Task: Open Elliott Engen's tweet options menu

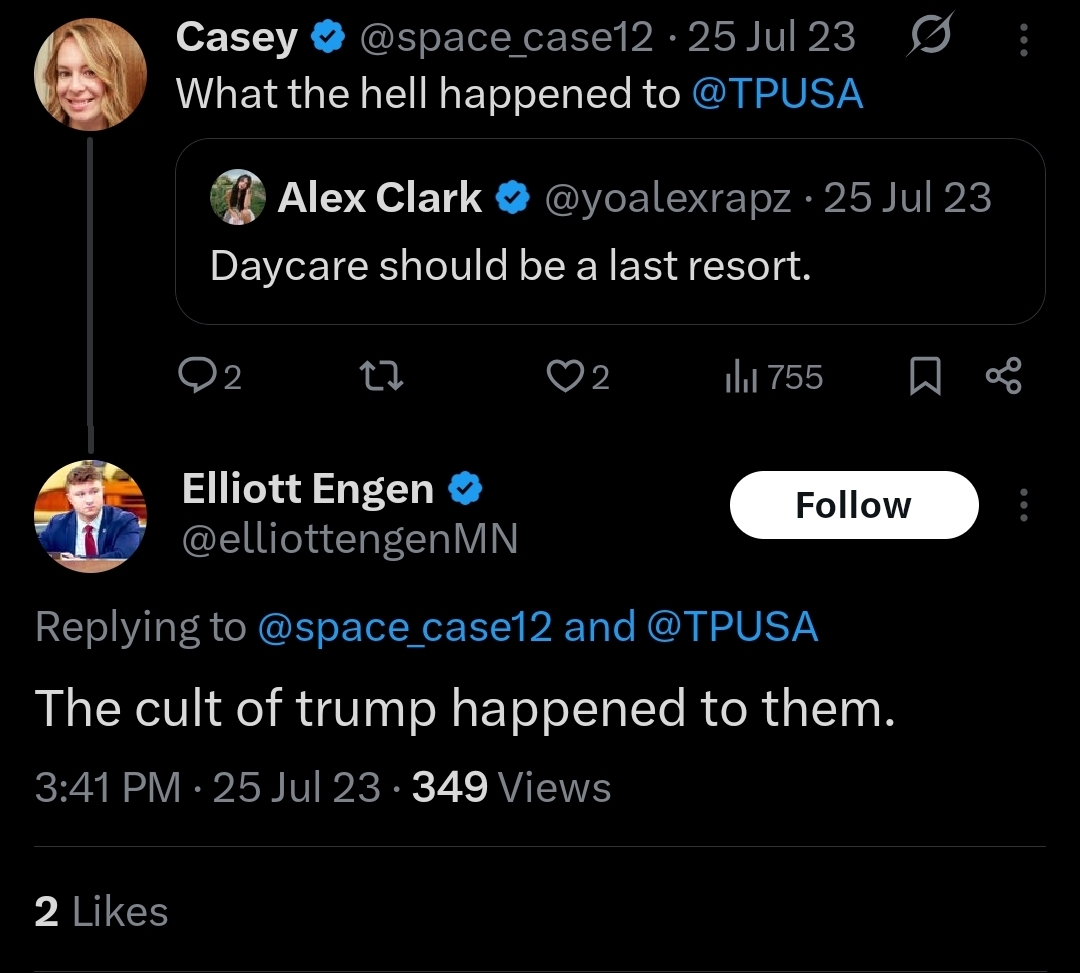Action: 1023,505
